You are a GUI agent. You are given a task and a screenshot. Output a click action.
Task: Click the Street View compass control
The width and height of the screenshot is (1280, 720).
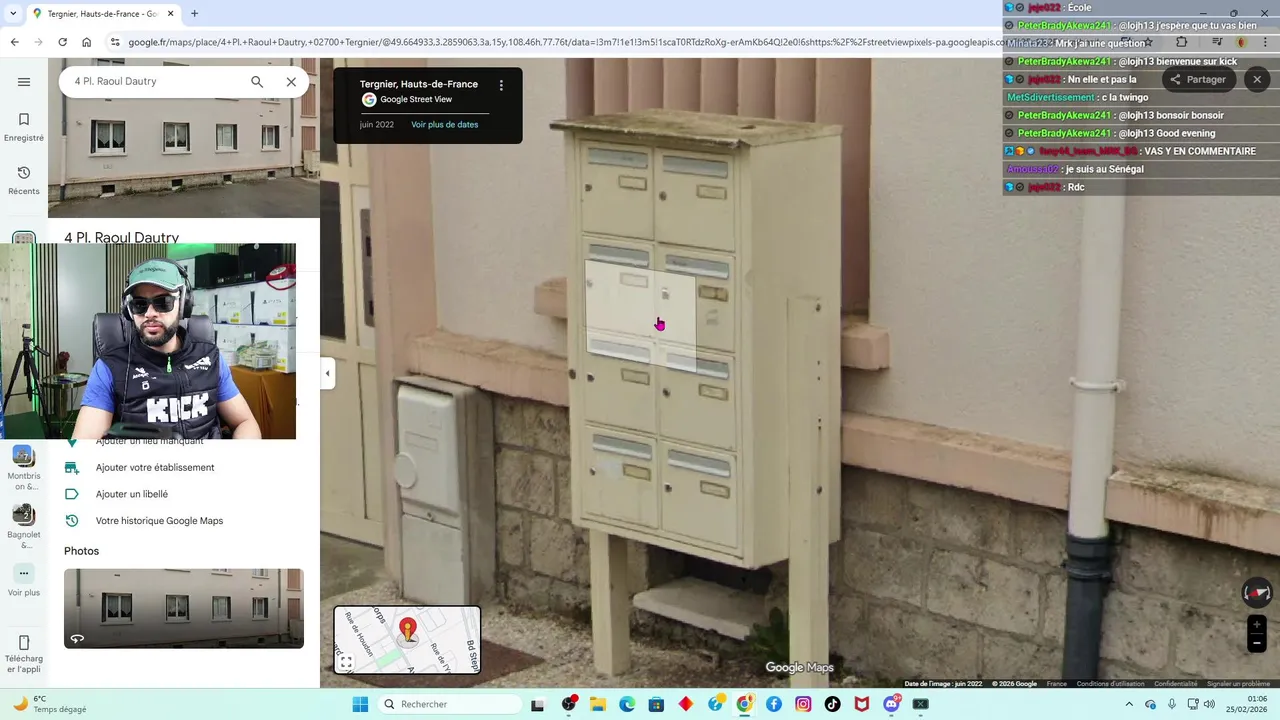(1257, 593)
